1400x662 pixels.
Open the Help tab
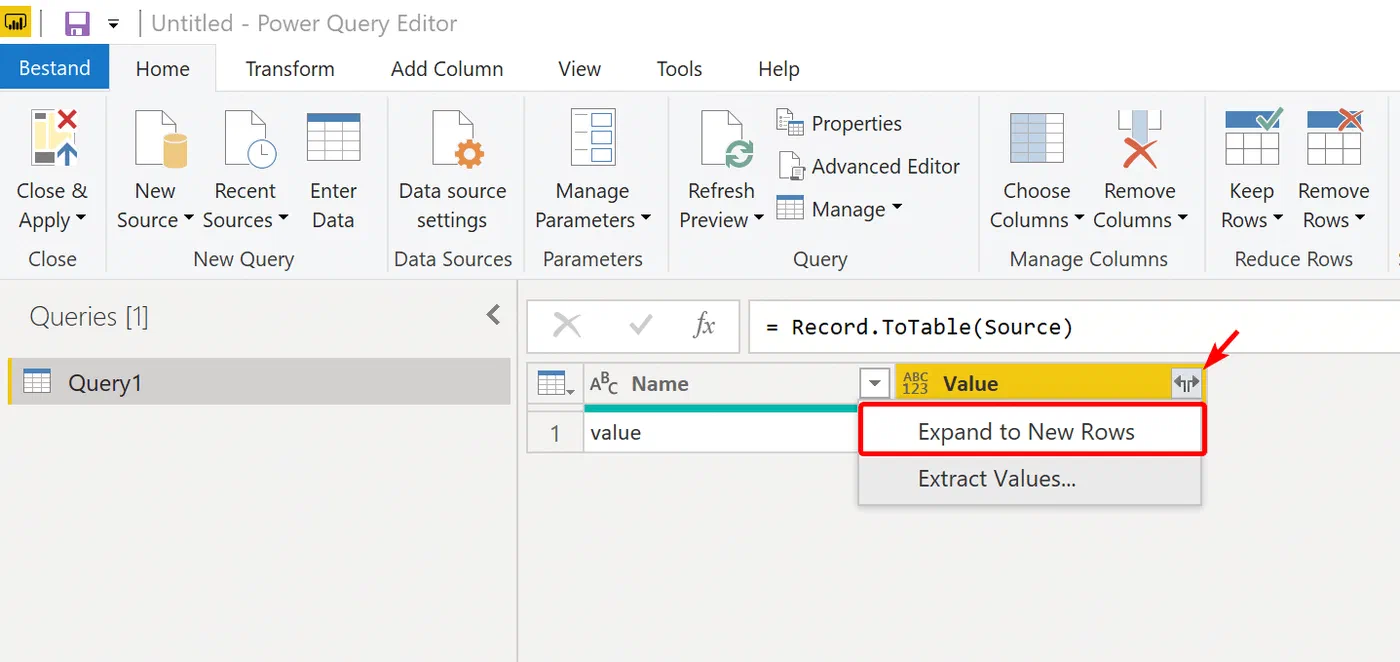coord(779,69)
